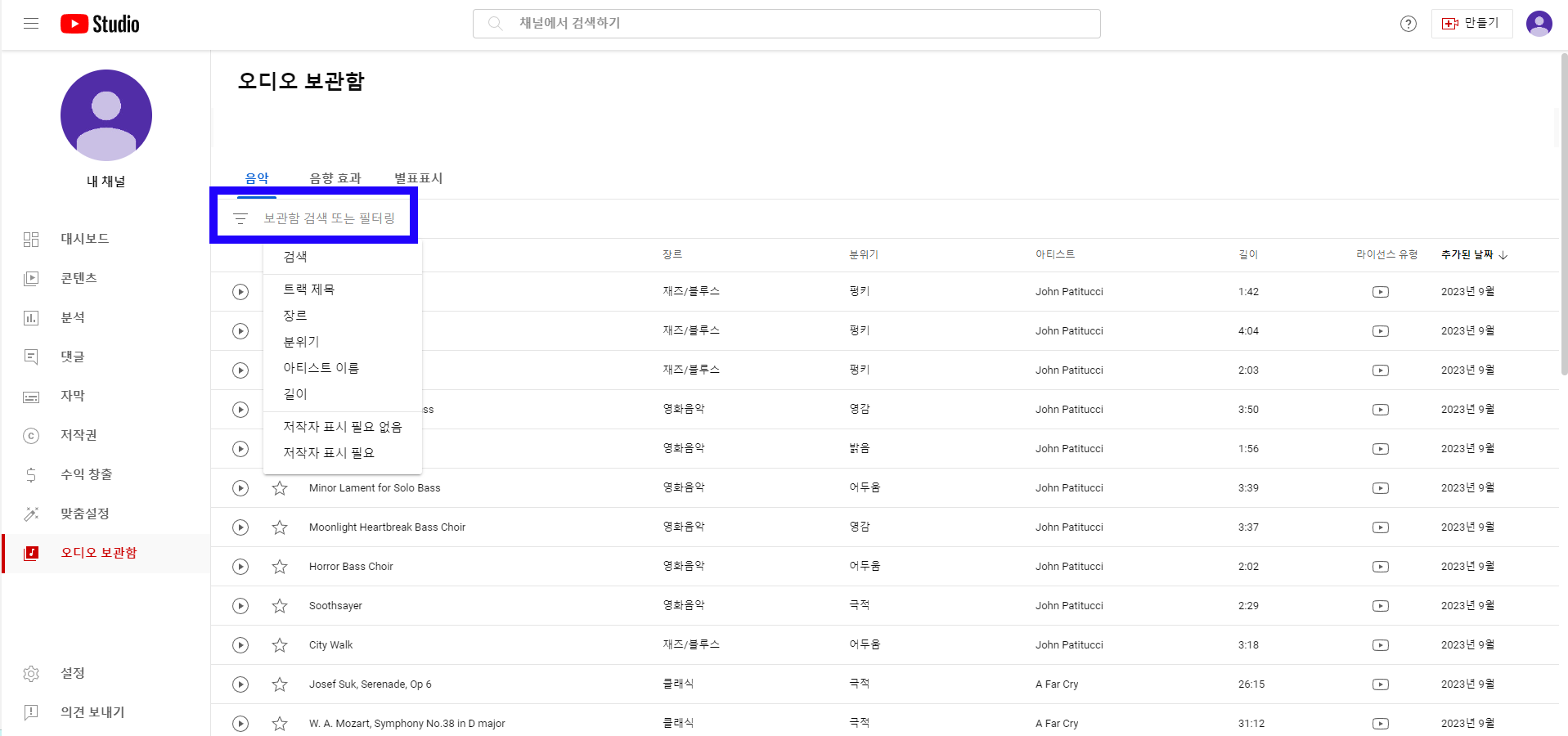
Task: Open the hamburger navigation menu
Action: pyautogui.click(x=31, y=24)
